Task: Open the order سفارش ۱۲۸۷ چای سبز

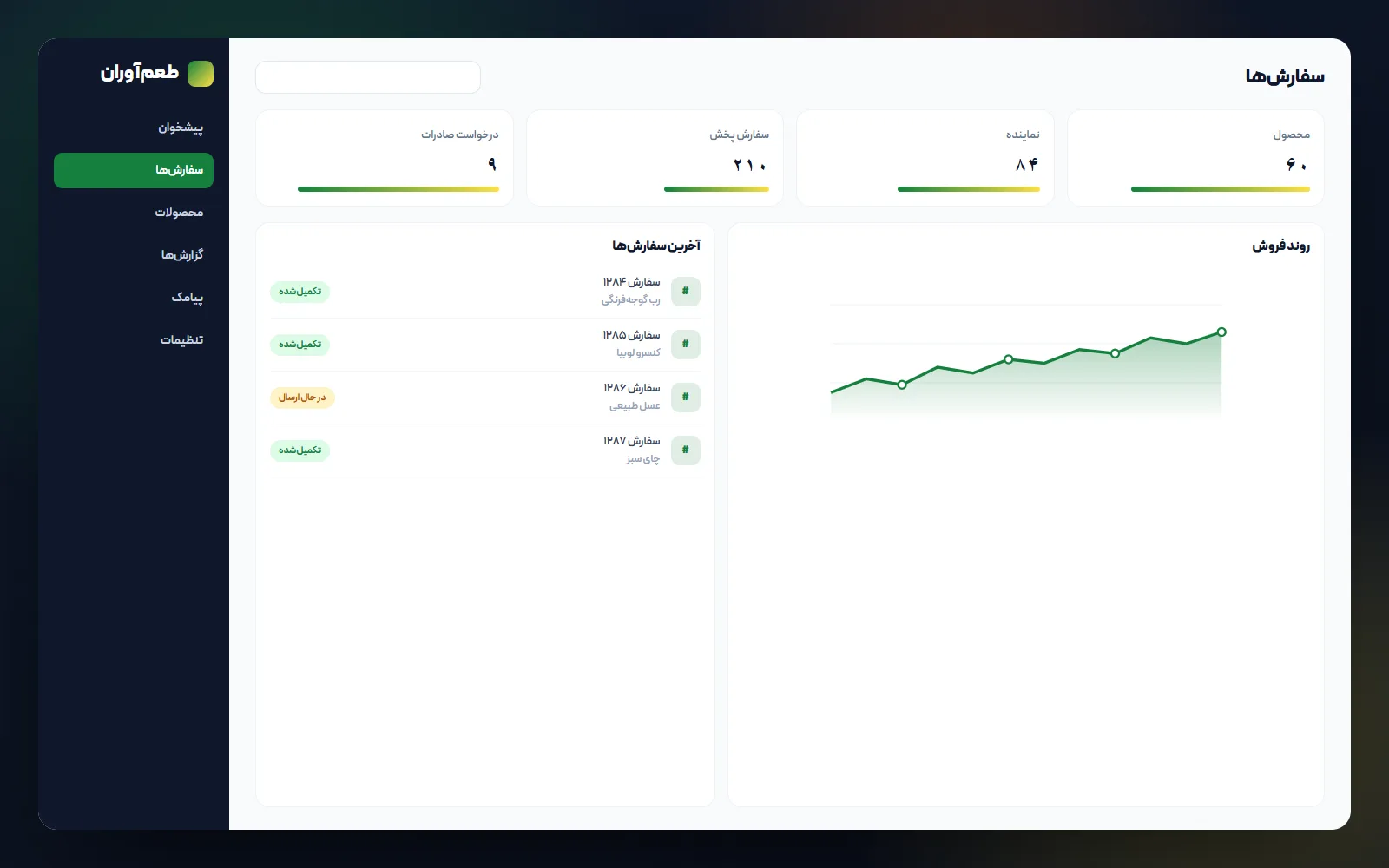Action: pos(485,450)
